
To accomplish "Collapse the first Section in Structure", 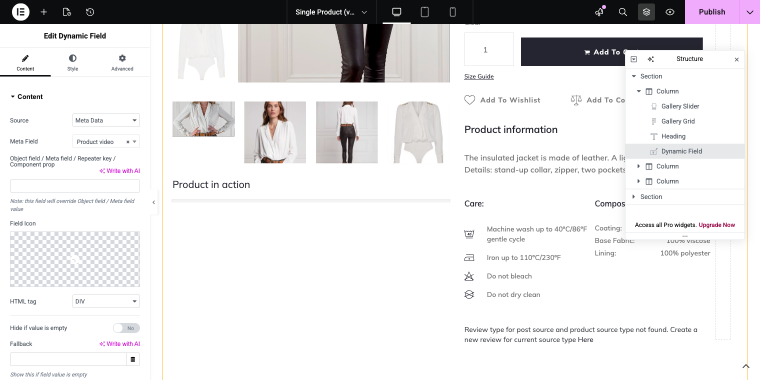I will (633, 76).
